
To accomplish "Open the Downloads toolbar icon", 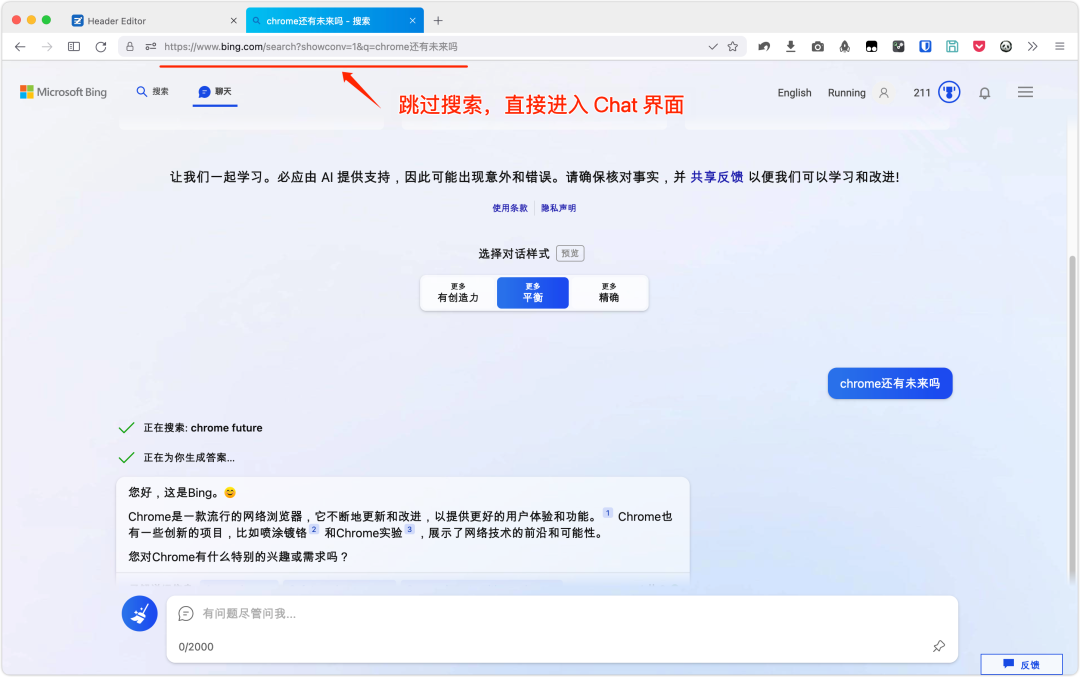I will 791,47.
